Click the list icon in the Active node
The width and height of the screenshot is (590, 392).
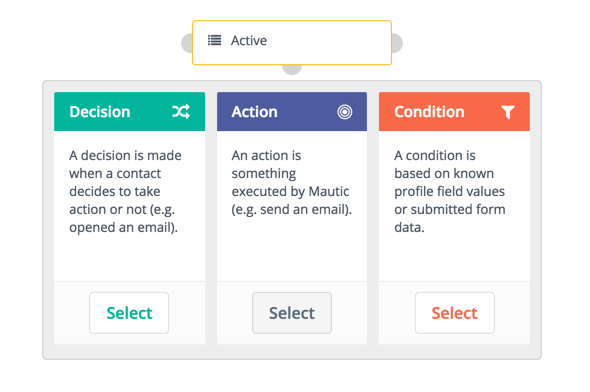click(x=214, y=40)
